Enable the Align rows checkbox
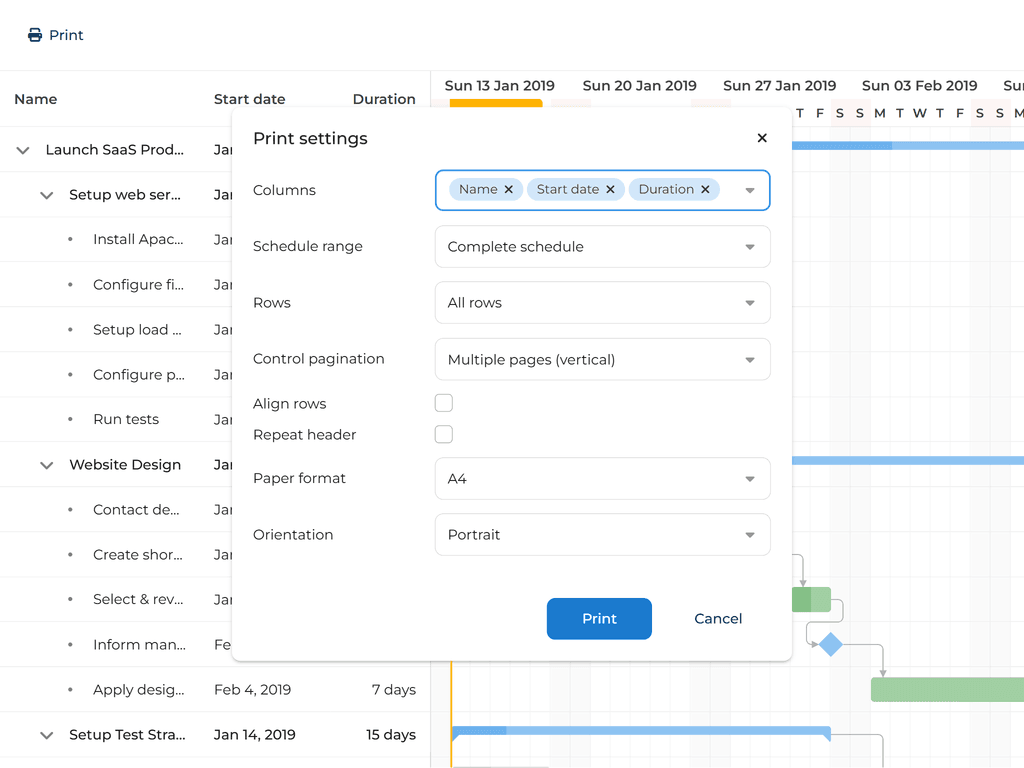Image resolution: width=1024 pixels, height=768 pixels. point(444,403)
